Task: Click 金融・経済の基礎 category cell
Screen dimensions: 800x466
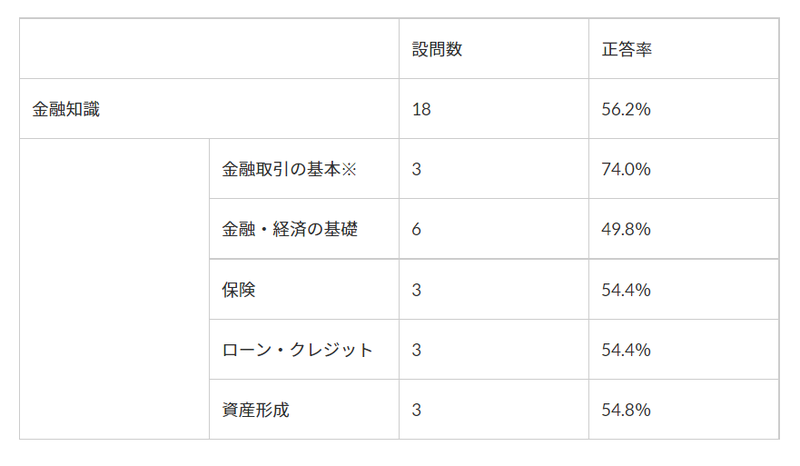Action: [289, 229]
